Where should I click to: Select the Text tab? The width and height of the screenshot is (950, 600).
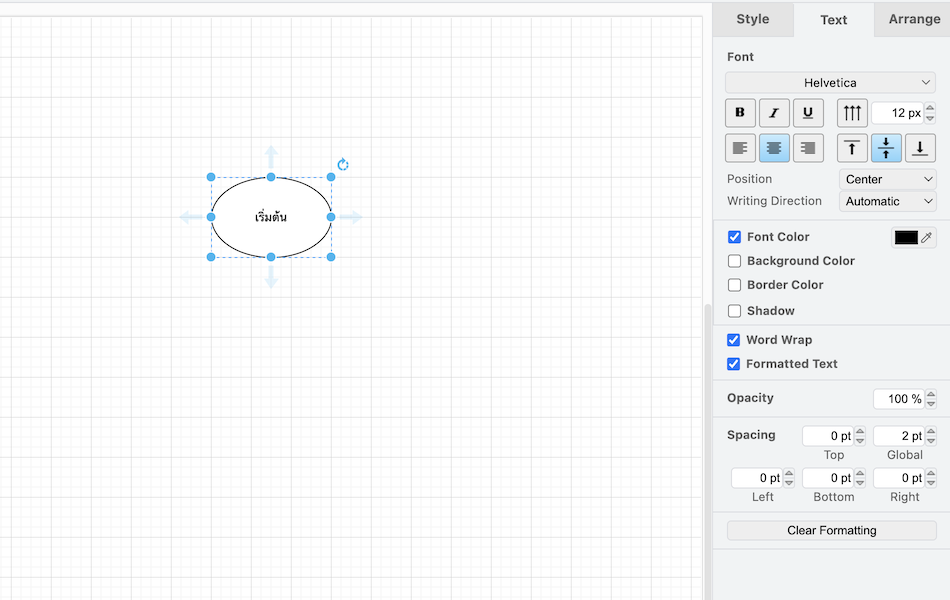tap(834, 20)
